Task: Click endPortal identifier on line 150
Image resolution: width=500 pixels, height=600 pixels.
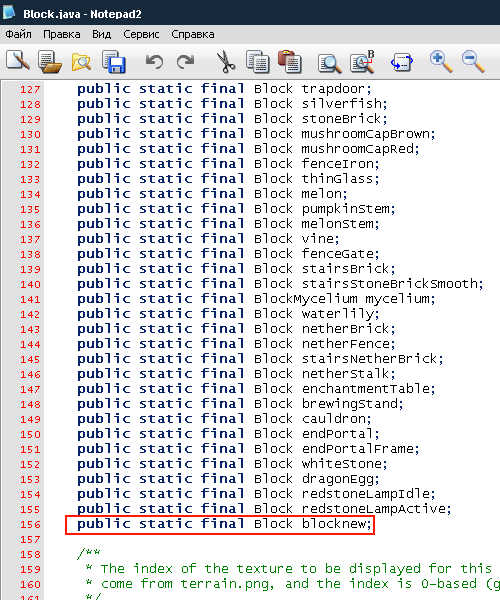Action: (338, 434)
